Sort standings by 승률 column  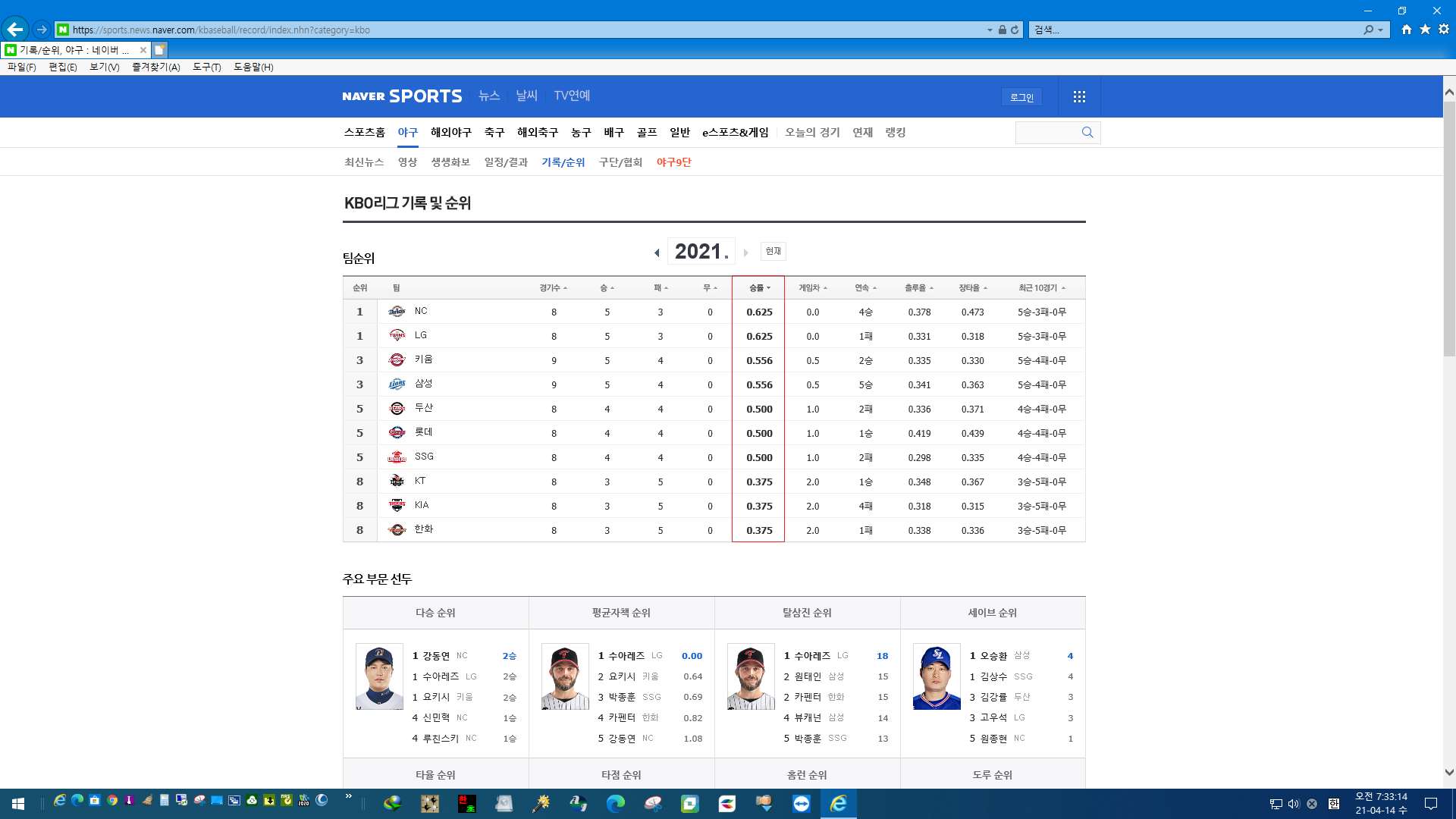tap(759, 288)
